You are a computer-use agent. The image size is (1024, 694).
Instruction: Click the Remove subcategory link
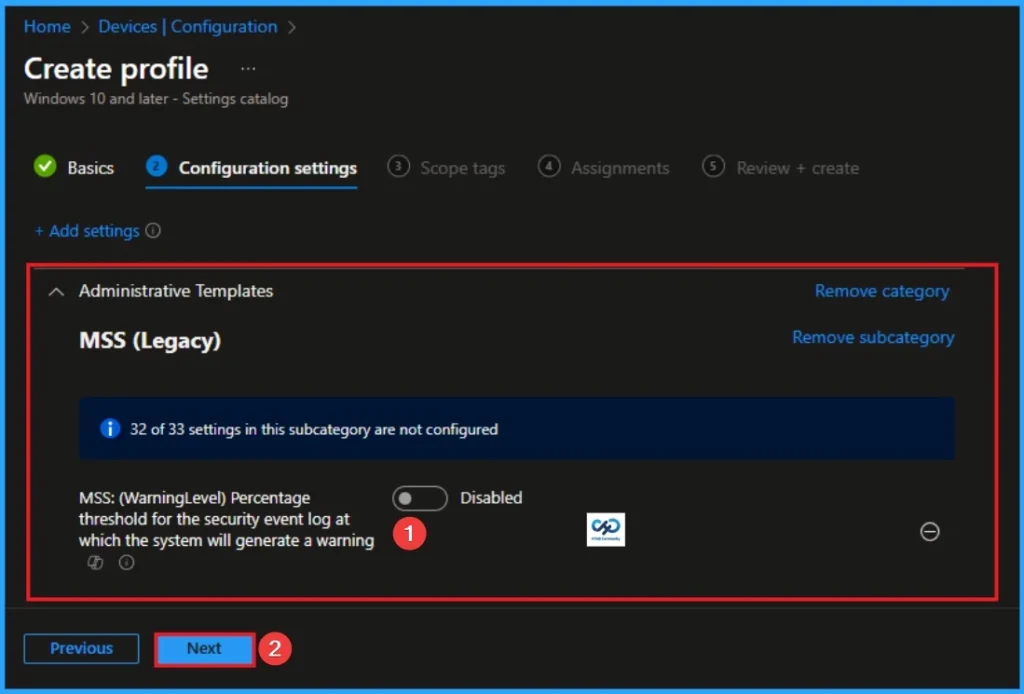click(872, 337)
